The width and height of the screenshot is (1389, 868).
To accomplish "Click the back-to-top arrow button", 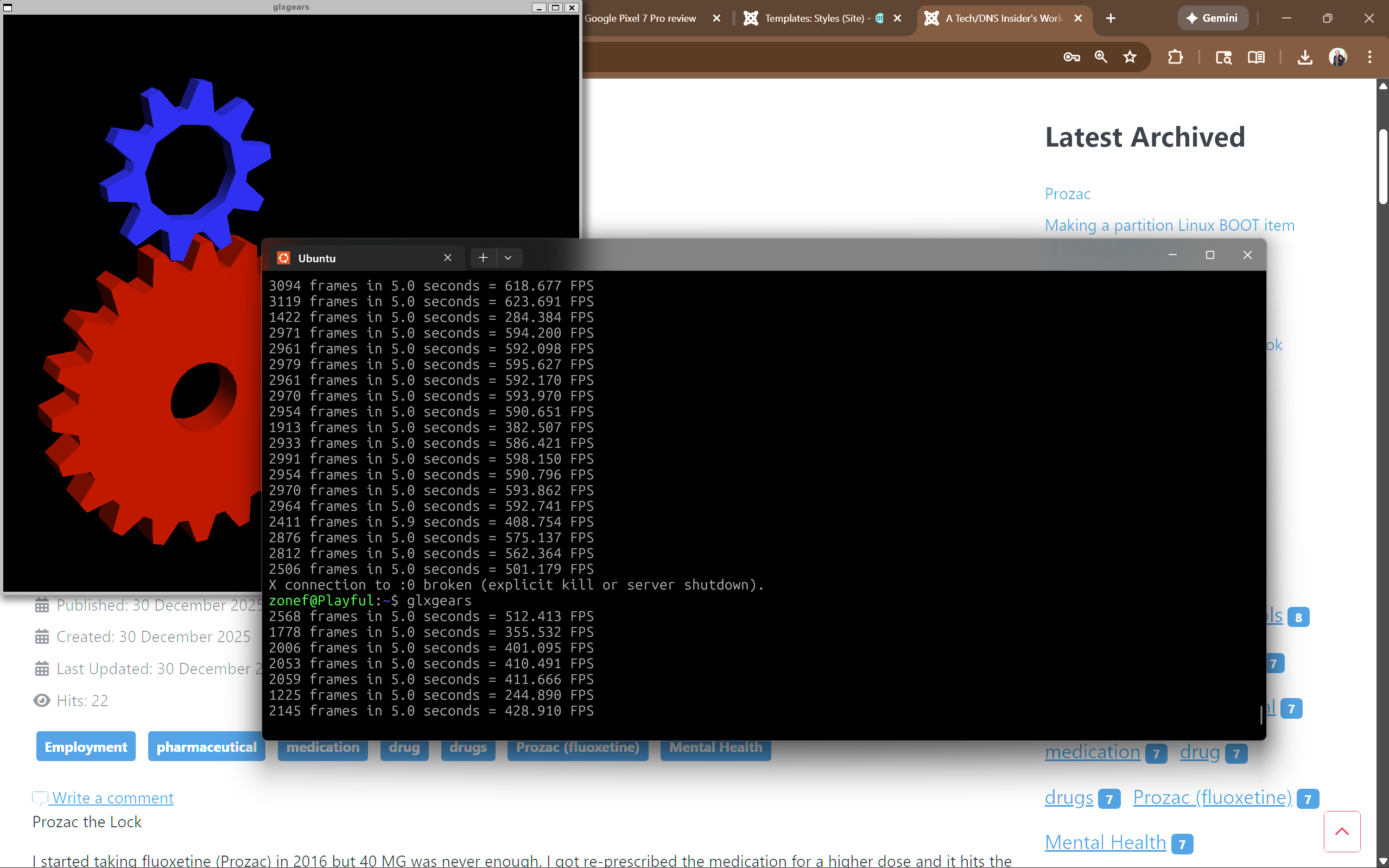I will 1341,831.
